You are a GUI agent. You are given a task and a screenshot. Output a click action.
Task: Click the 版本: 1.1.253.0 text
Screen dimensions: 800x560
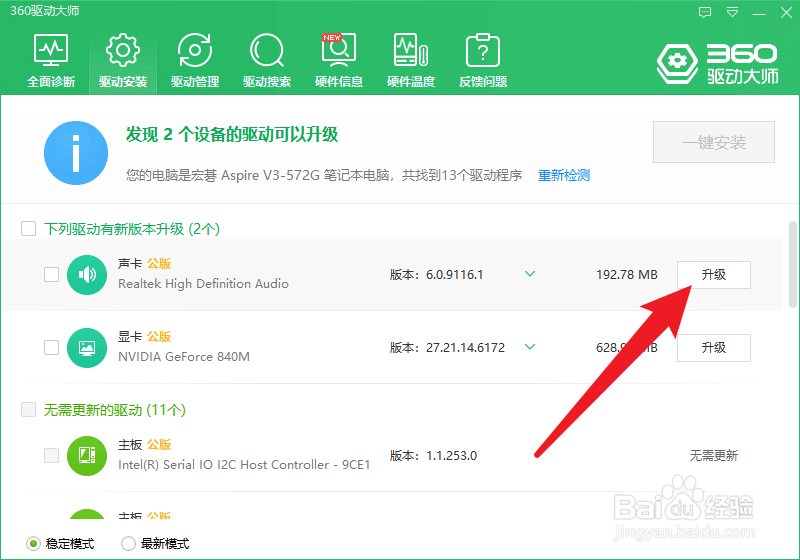tap(433, 455)
